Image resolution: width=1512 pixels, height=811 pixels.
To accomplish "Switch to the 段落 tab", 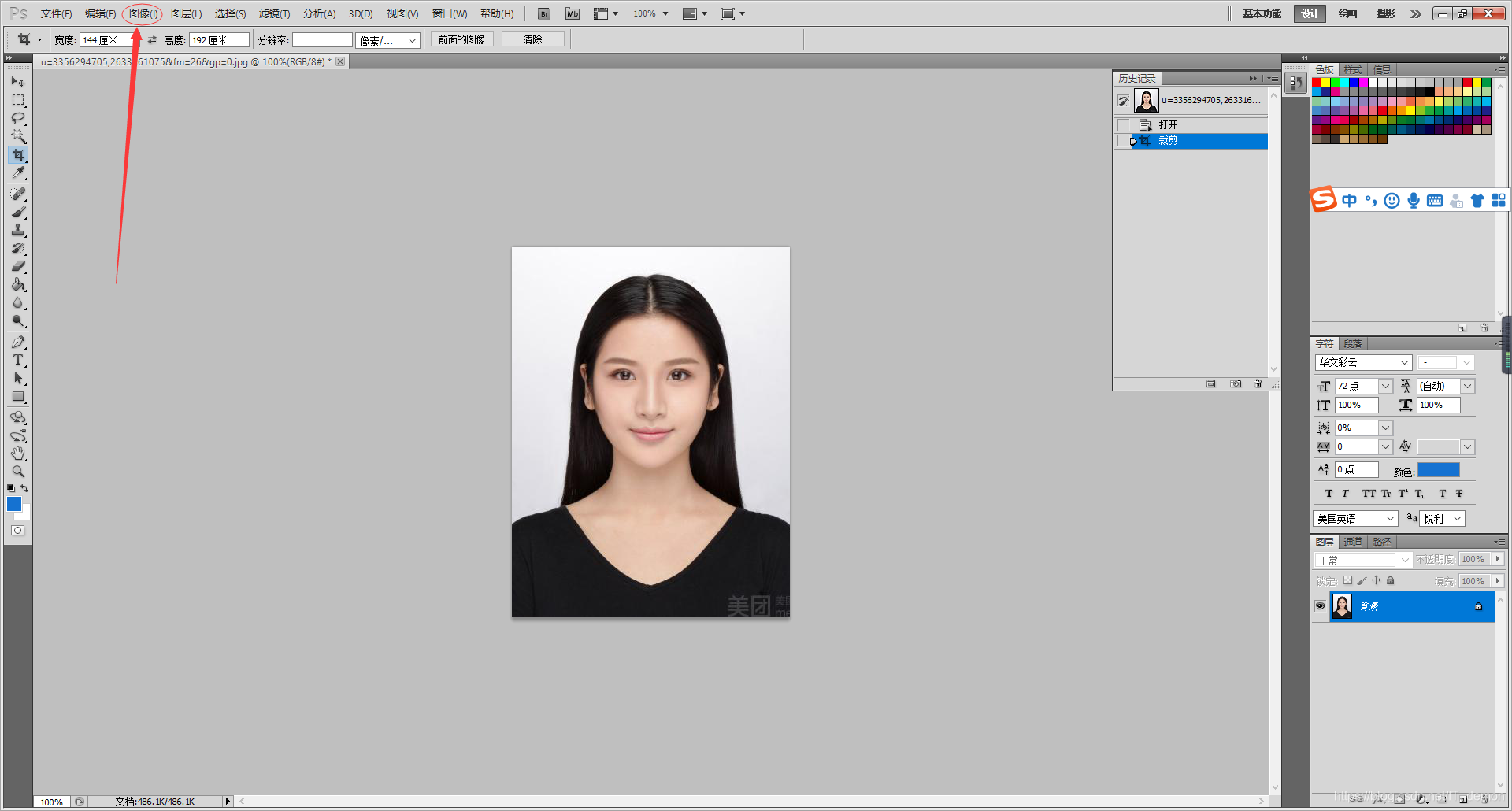I will tap(1353, 343).
